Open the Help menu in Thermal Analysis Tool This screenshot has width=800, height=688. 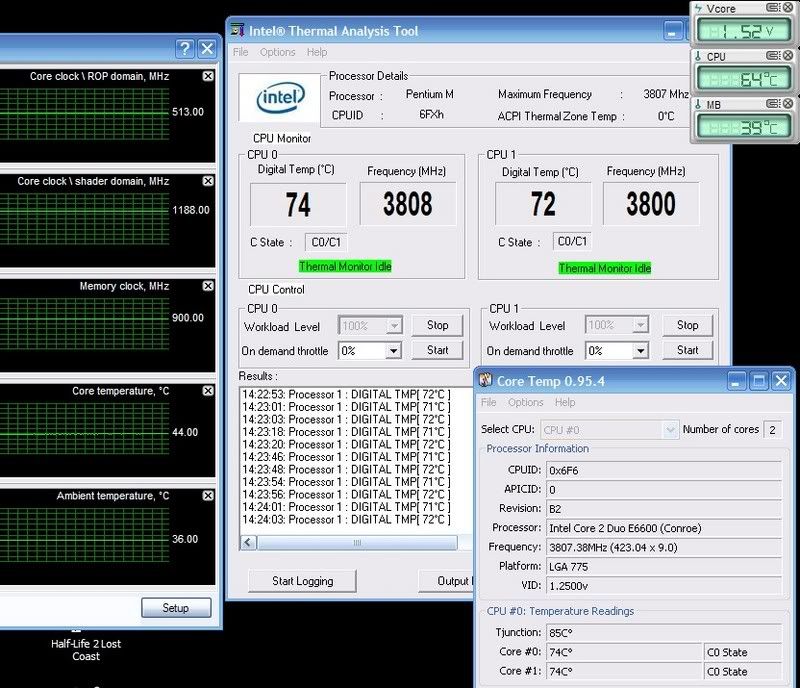(x=317, y=52)
